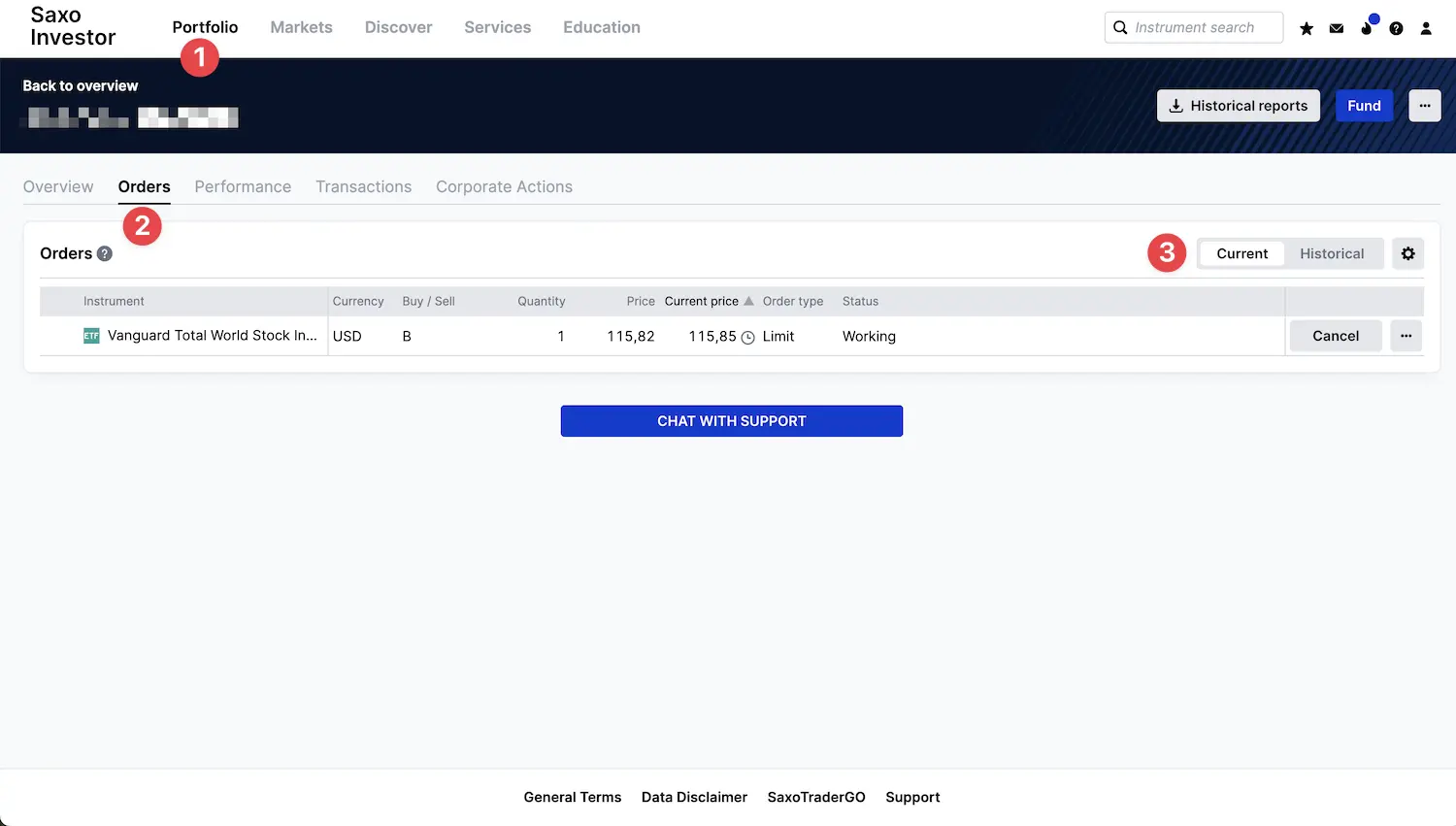Click the Fund button
Screen dimensions: 1456x826
pyautogui.click(x=1364, y=106)
